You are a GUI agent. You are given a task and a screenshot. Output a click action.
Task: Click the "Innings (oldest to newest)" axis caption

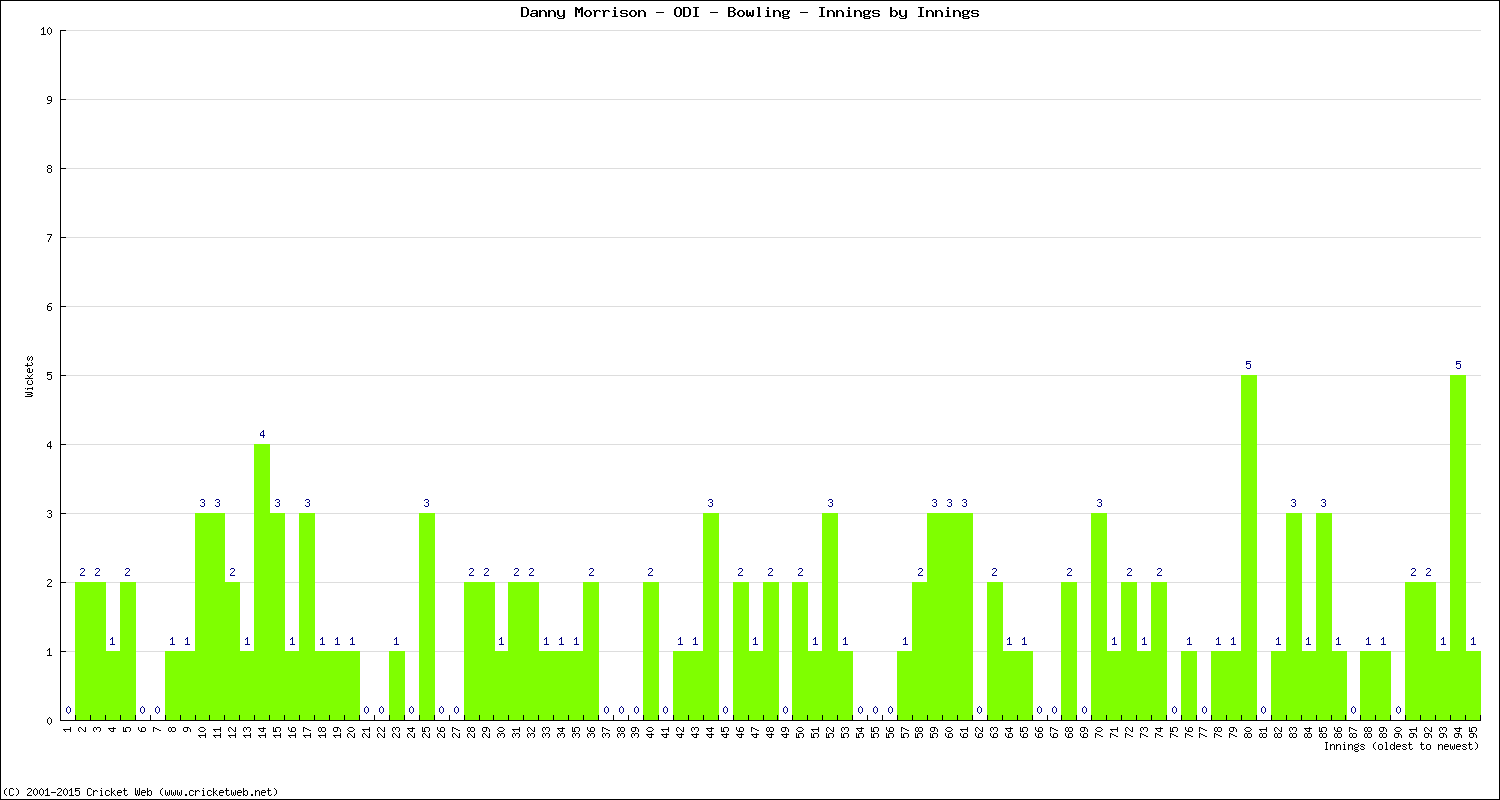(x=1401, y=746)
